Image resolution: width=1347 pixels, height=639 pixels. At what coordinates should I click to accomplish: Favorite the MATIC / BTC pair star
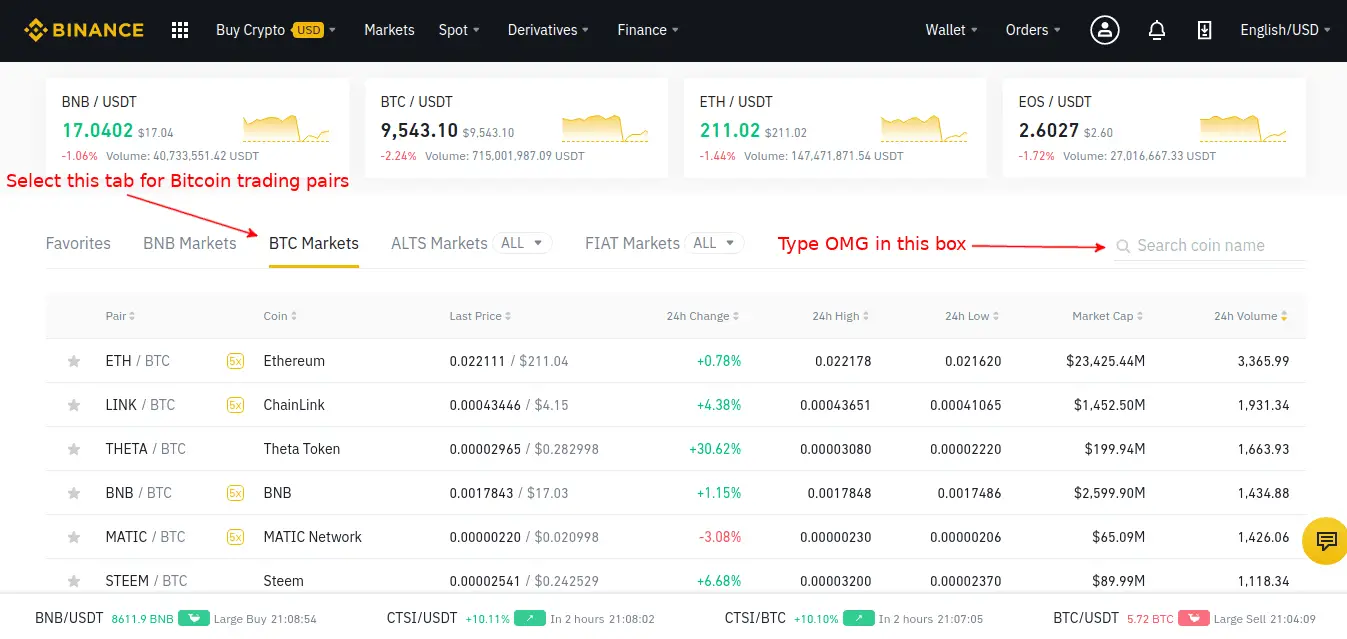[x=73, y=537]
